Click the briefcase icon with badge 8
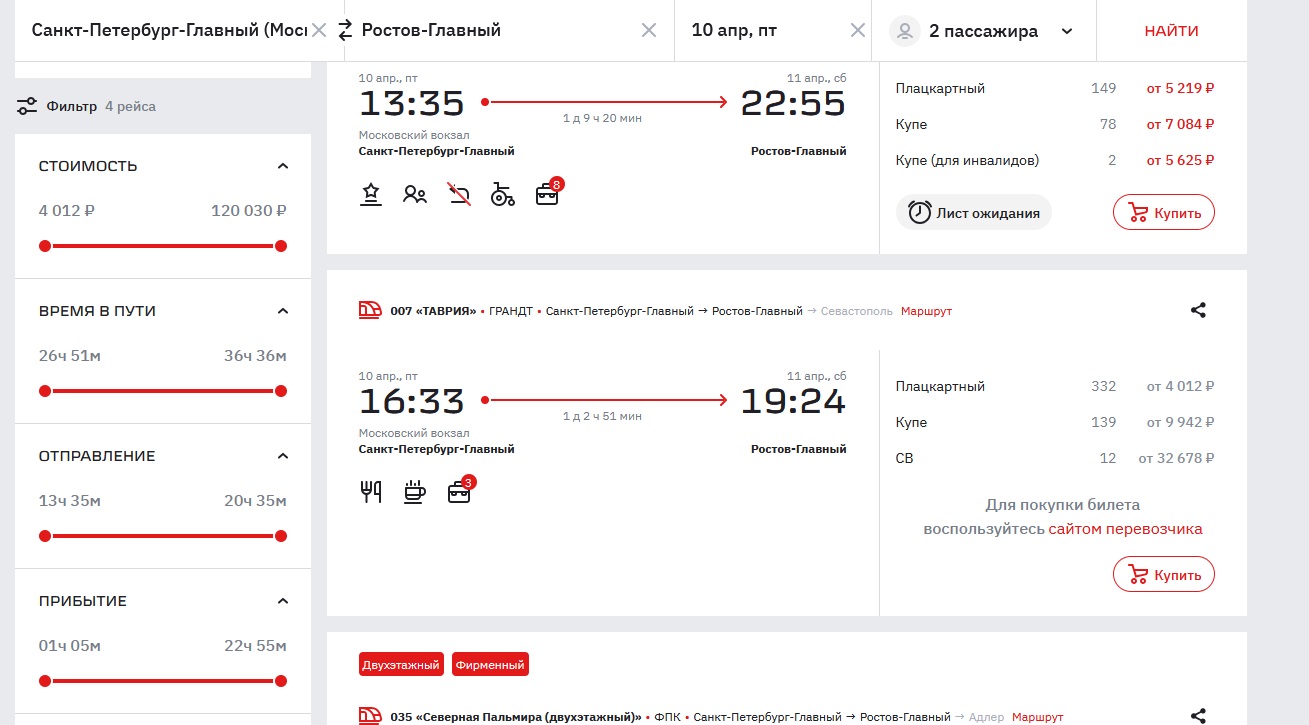 pos(547,194)
